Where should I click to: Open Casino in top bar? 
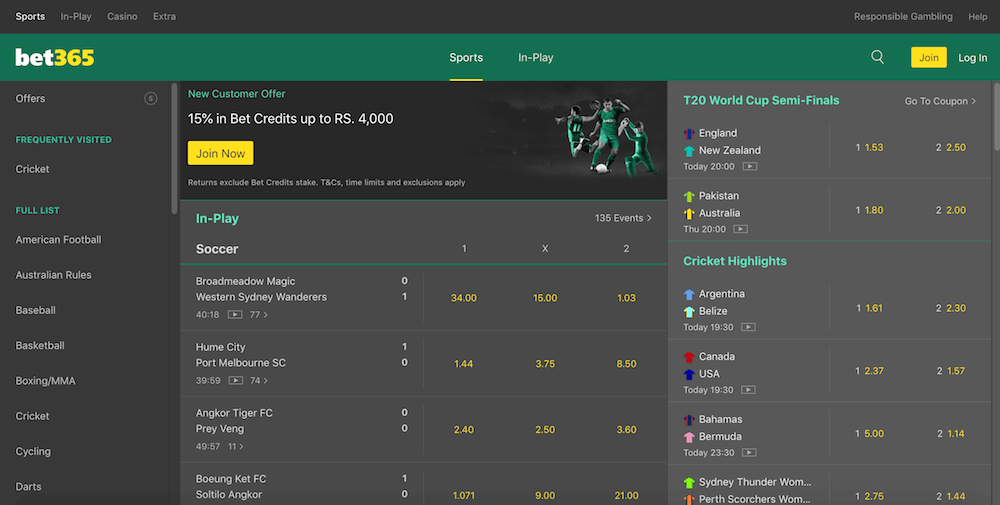[x=122, y=17]
